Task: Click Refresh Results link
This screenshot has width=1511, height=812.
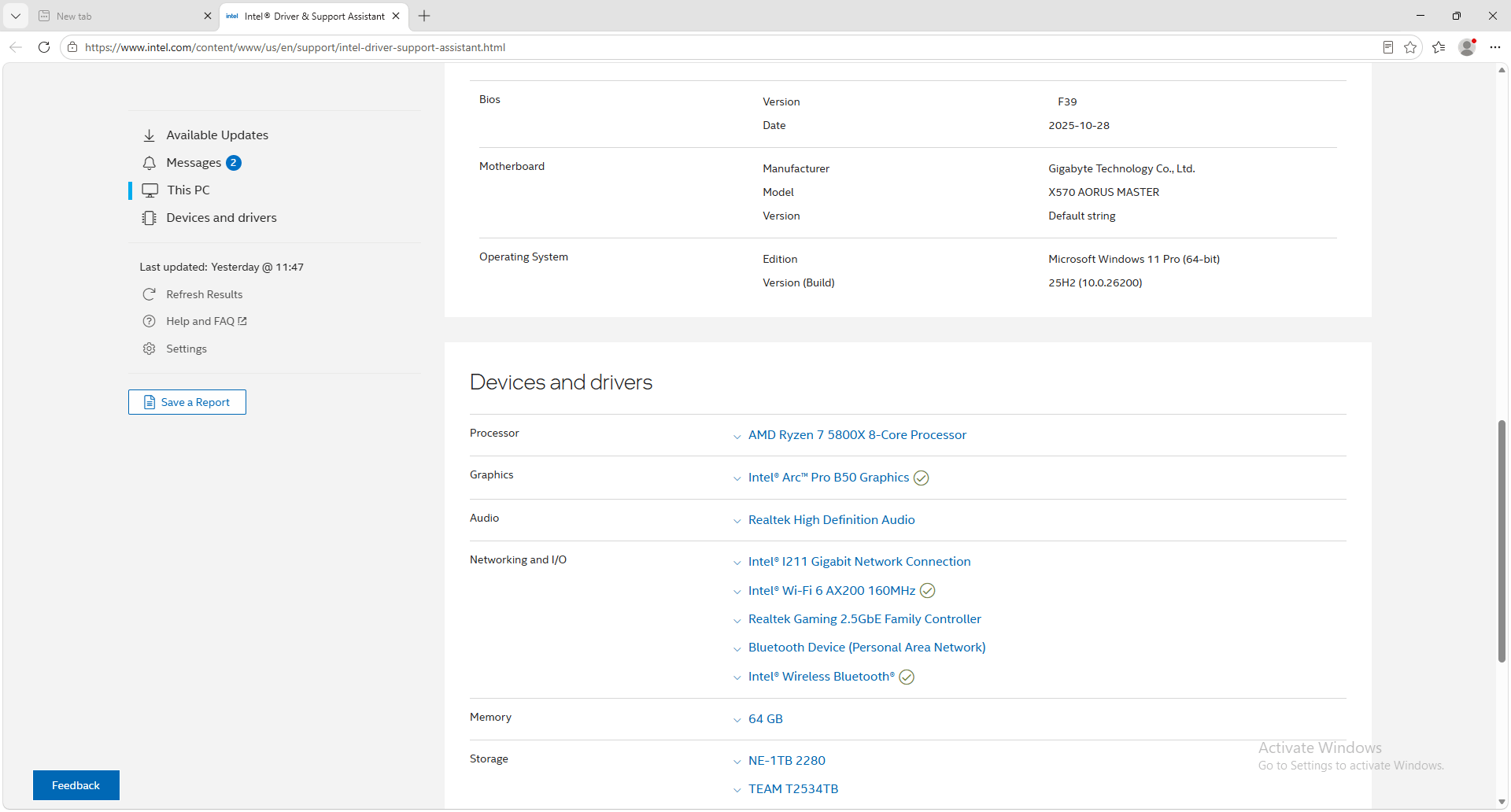Action: click(x=204, y=294)
